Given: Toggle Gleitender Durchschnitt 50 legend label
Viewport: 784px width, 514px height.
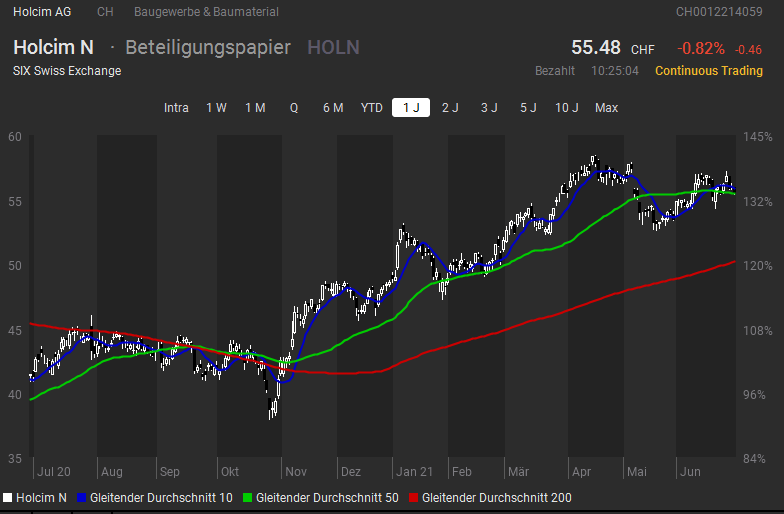Looking at the screenshot, I should 327,498.
